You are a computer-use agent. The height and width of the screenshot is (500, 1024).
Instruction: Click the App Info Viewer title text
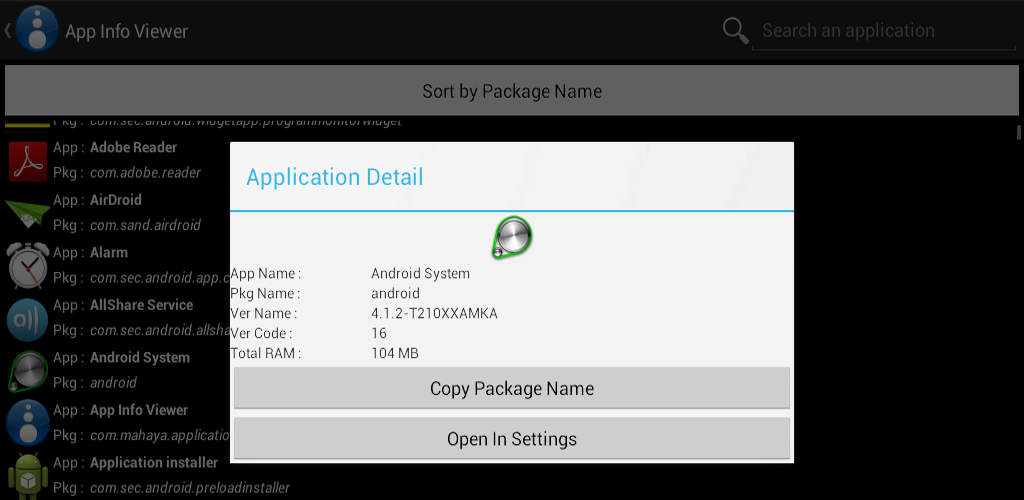point(127,31)
